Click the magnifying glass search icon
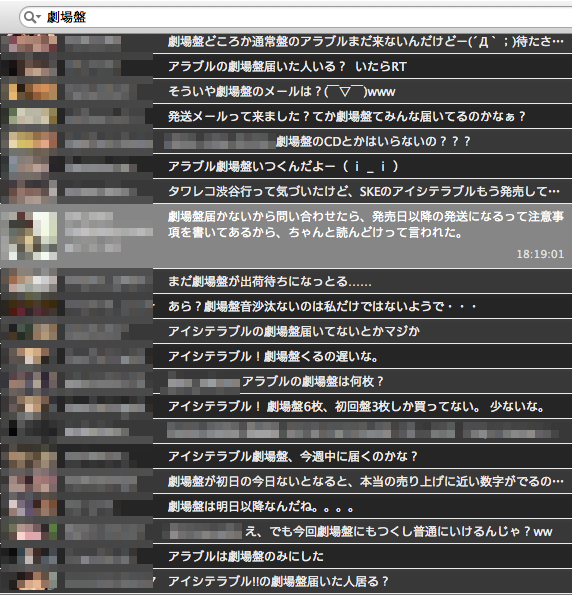 (x=29, y=17)
